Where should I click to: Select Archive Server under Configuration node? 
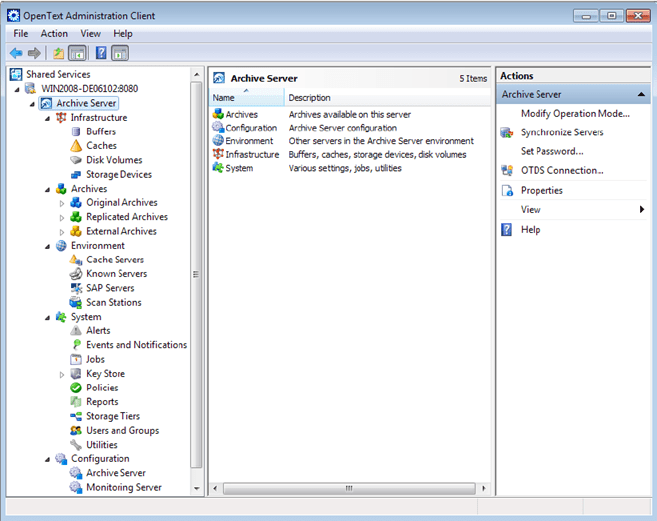[116, 473]
